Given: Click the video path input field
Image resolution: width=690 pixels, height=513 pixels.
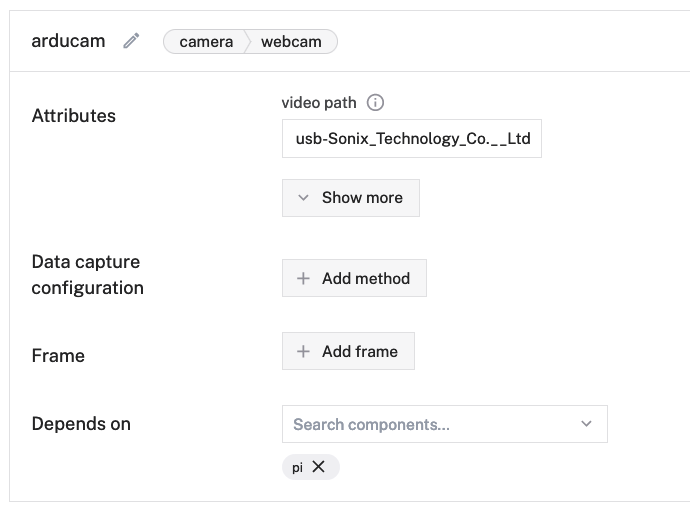Looking at the screenshot, I should coord(412,139).
